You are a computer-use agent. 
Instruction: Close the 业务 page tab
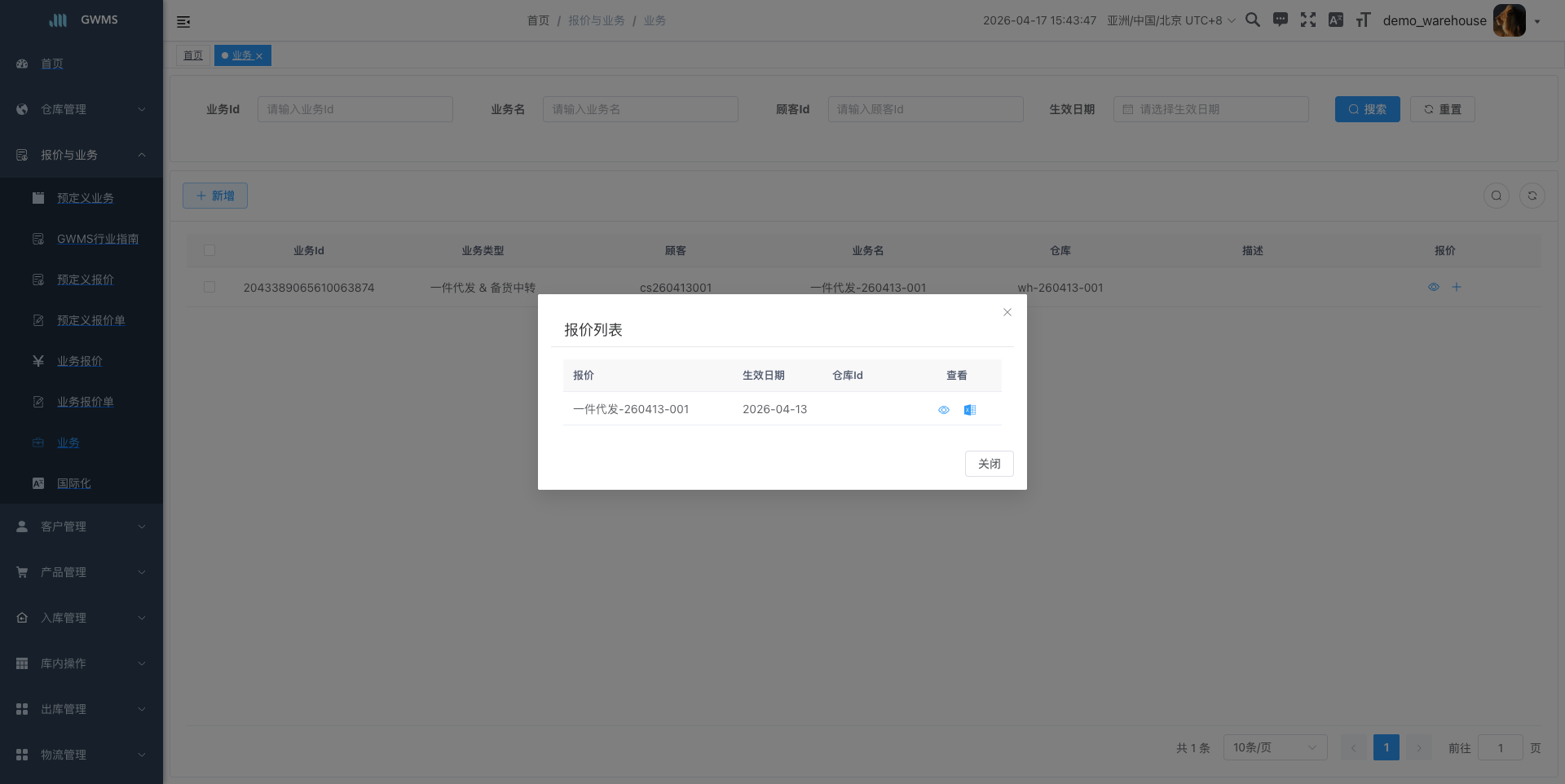coord(259,56)
